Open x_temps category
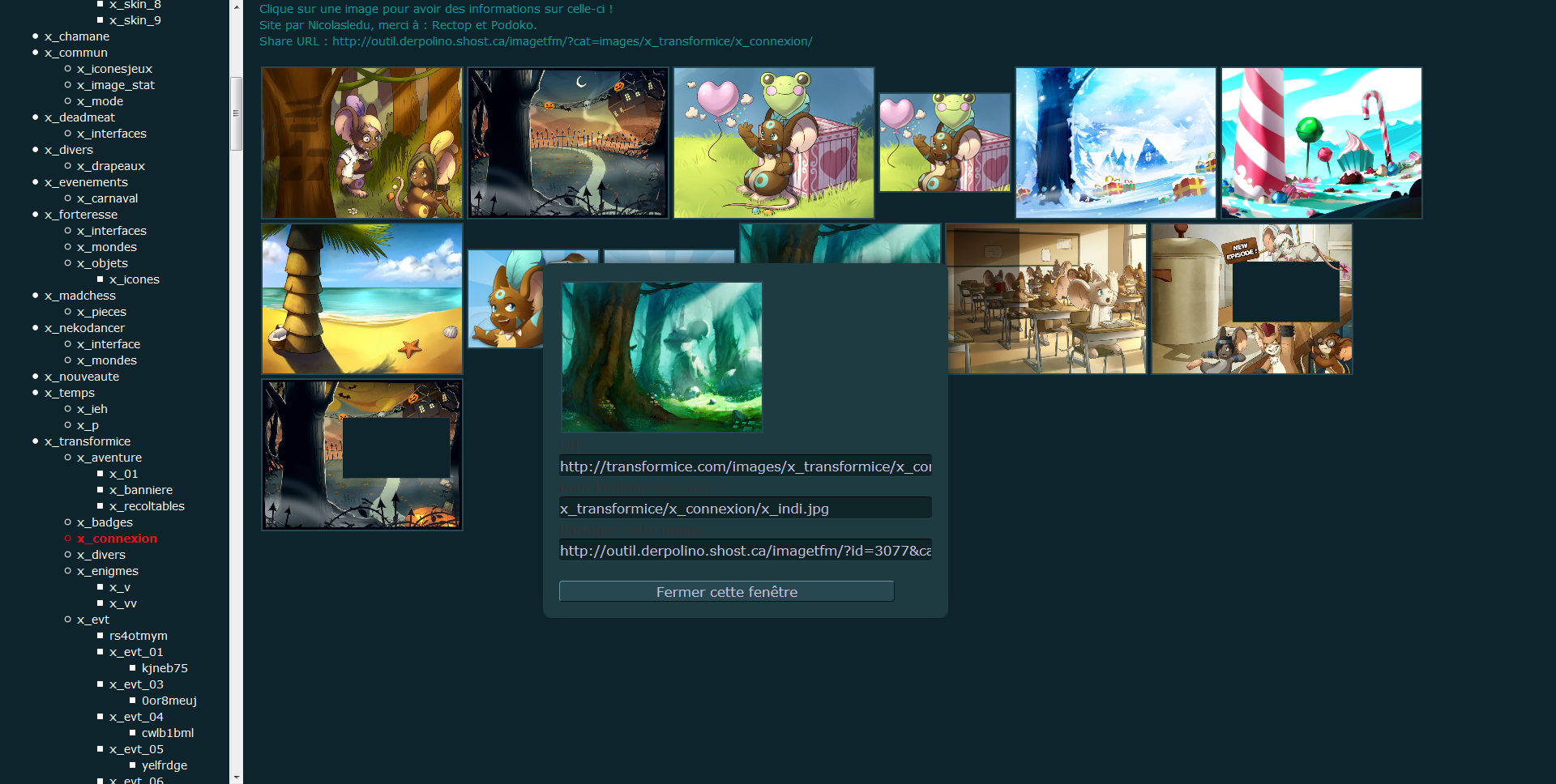The image size is (1556, 784). coord(70,393)
